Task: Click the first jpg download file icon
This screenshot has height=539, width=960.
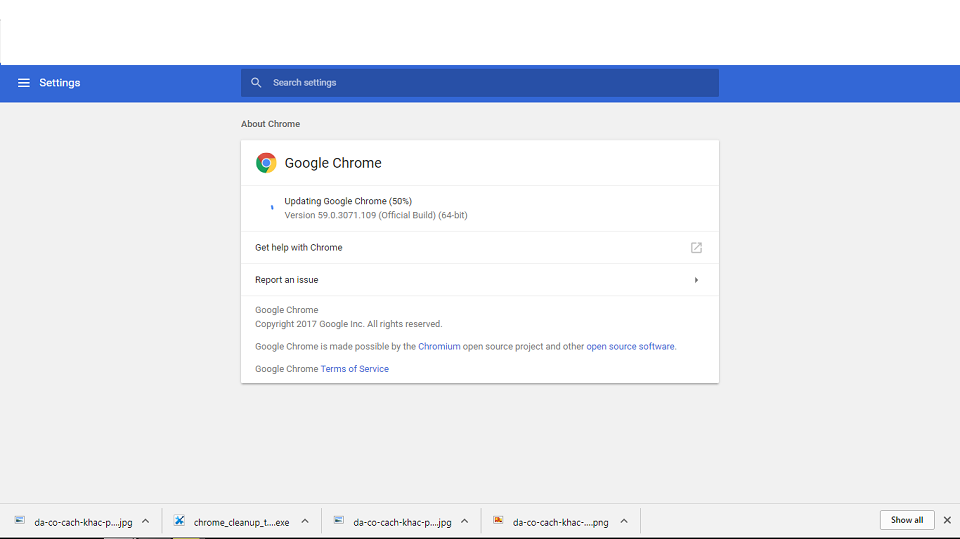Action: pos(20,521)
